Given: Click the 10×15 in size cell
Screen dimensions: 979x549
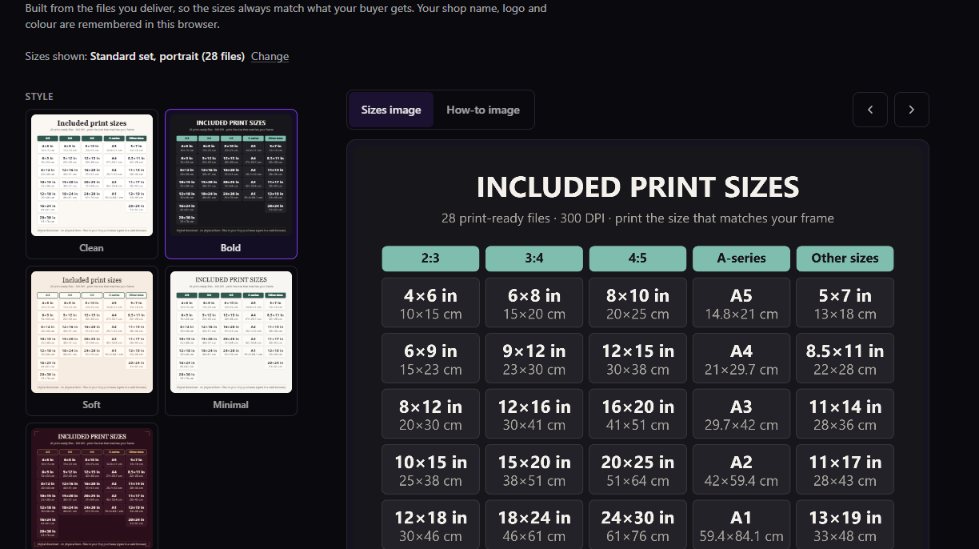Looking at the screenshot, I should point(430,470).
